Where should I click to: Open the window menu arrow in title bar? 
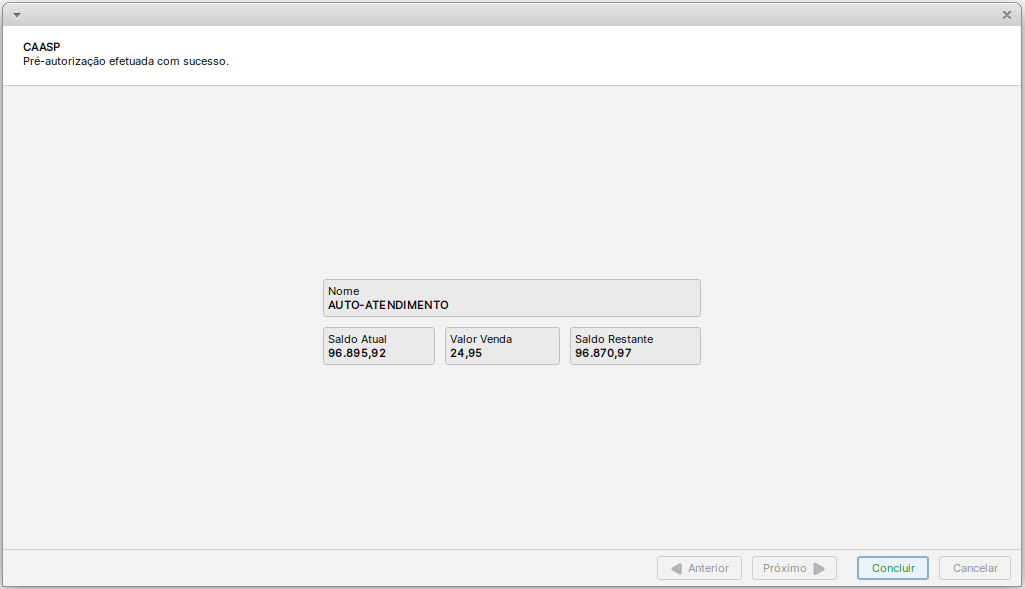click(x=16, y=15)
